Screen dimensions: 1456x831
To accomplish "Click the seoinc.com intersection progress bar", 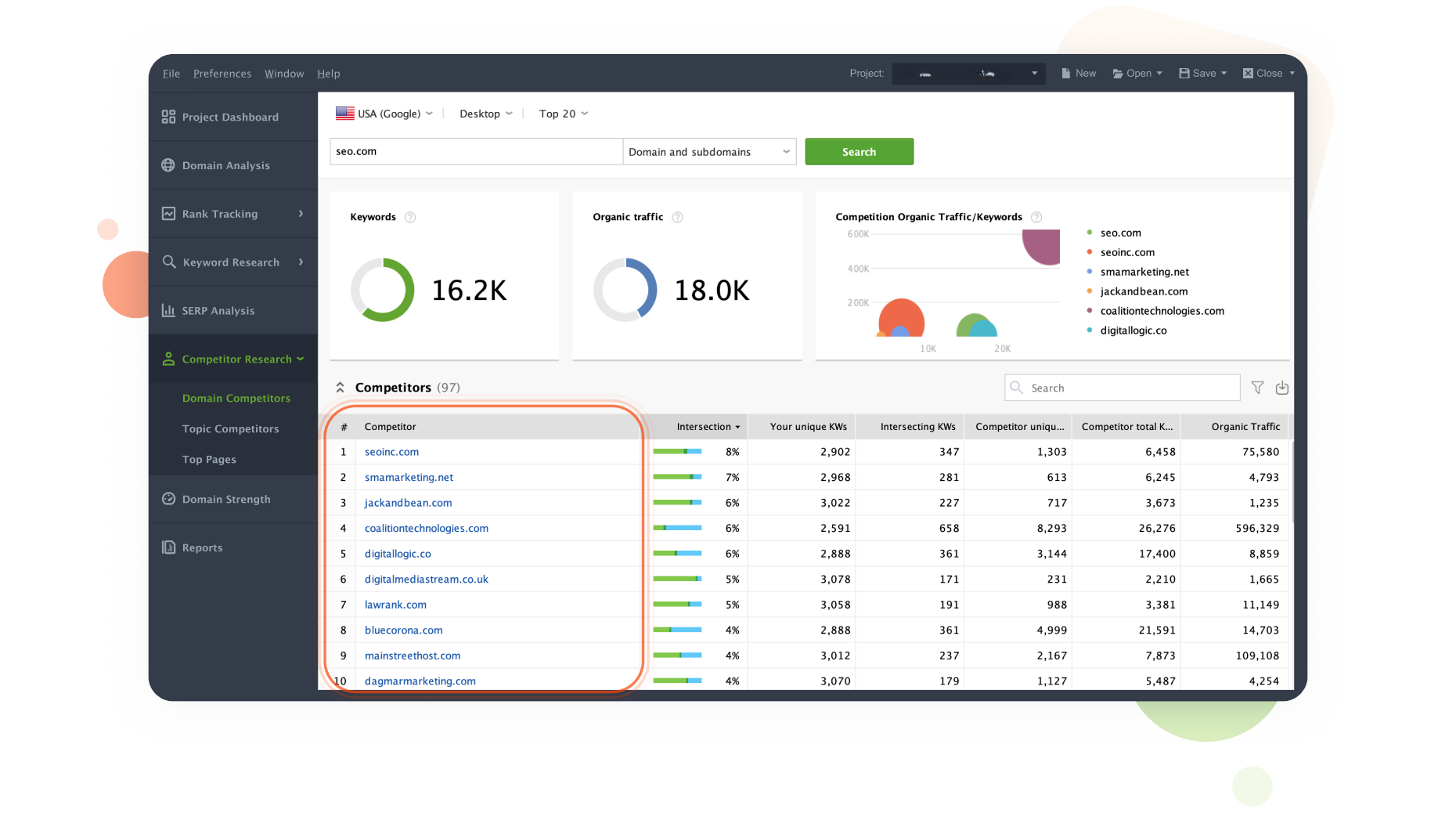I will (677, 452).
